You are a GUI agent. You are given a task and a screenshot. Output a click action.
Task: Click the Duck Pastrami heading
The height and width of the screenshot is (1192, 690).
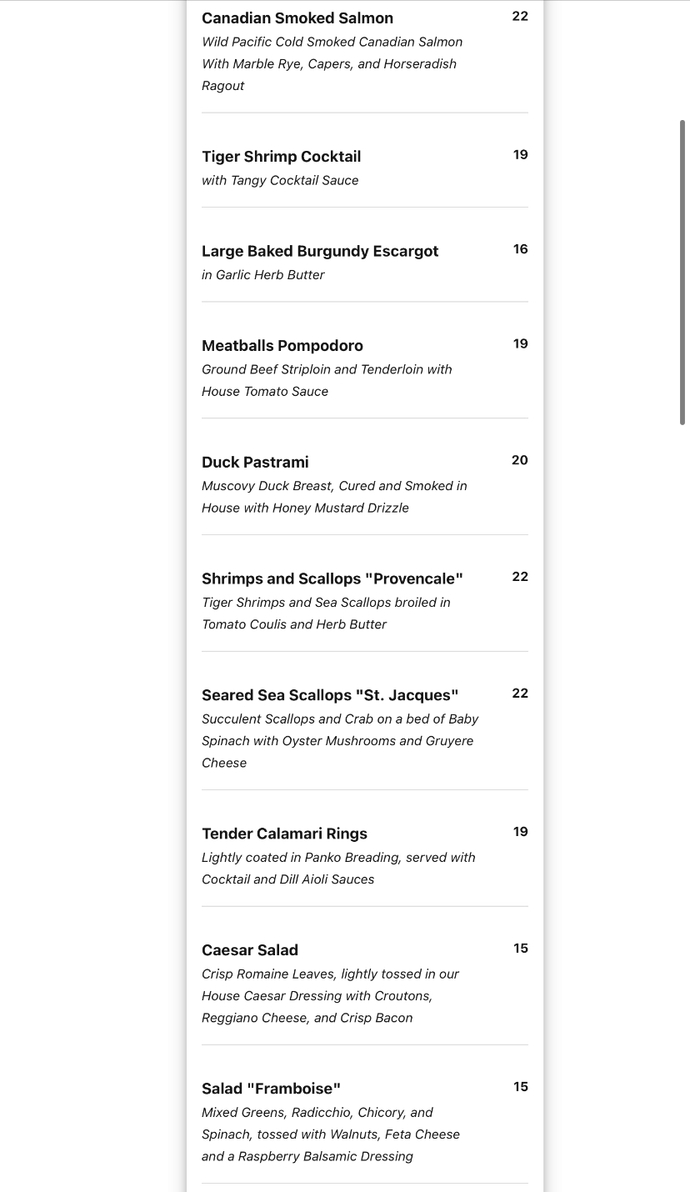point(255,462)
